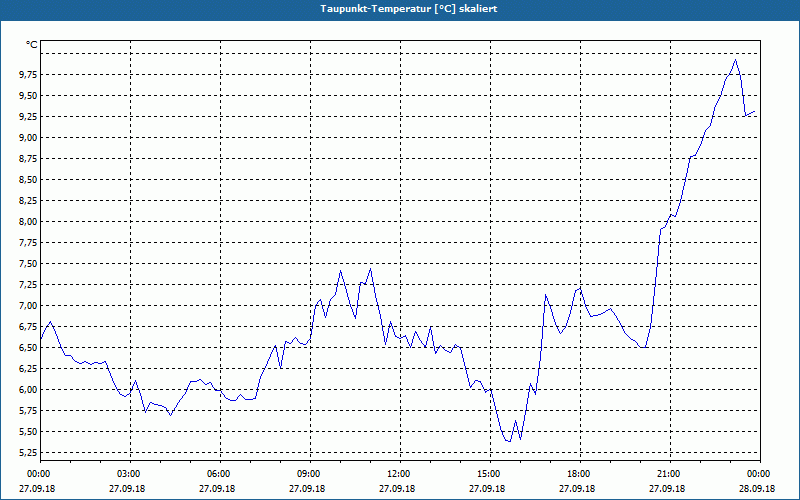
Task: Click the '27.09.18' date beneath '12:00'
Action: click(397, 488)
